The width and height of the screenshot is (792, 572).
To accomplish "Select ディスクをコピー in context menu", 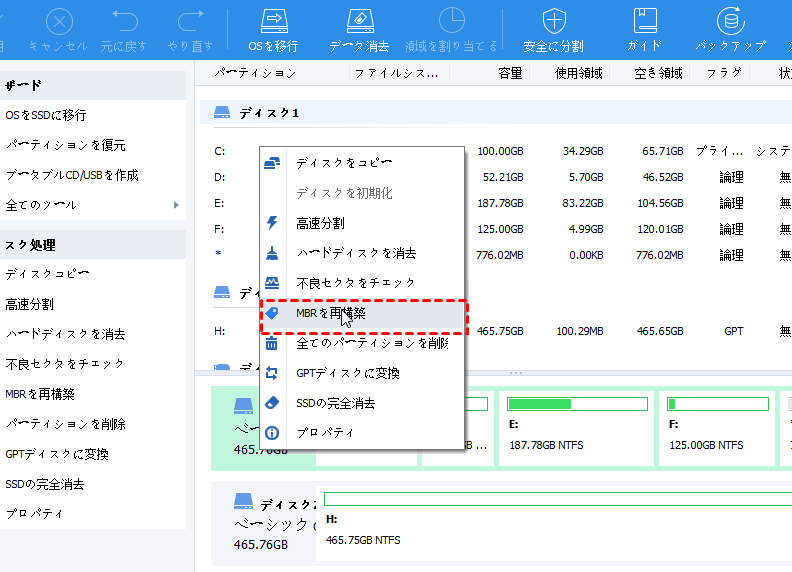I will (362, 163).
